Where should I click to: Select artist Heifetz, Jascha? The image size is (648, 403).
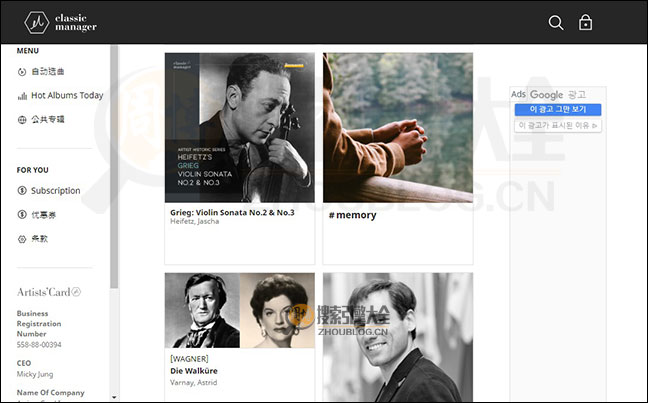(195, 222)
